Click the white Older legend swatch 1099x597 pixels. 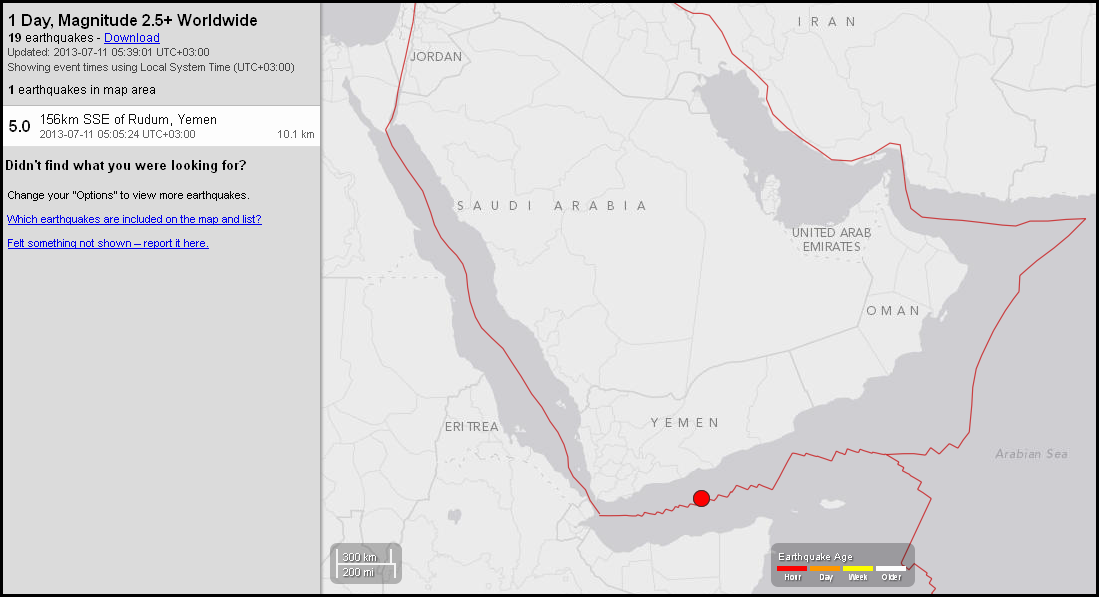pyautogui.click(x=890, y=568)
